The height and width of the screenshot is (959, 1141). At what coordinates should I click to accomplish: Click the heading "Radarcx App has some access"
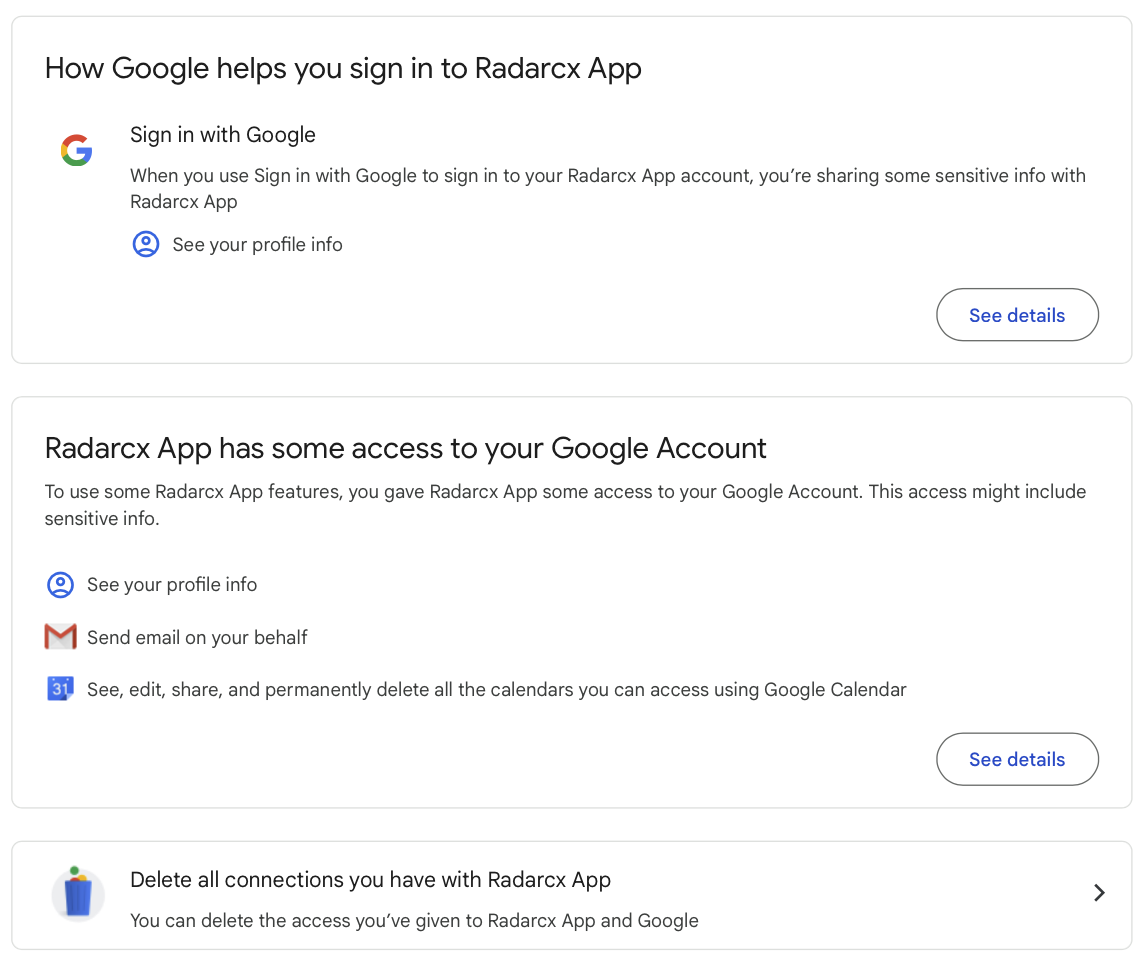click(405, 447)
